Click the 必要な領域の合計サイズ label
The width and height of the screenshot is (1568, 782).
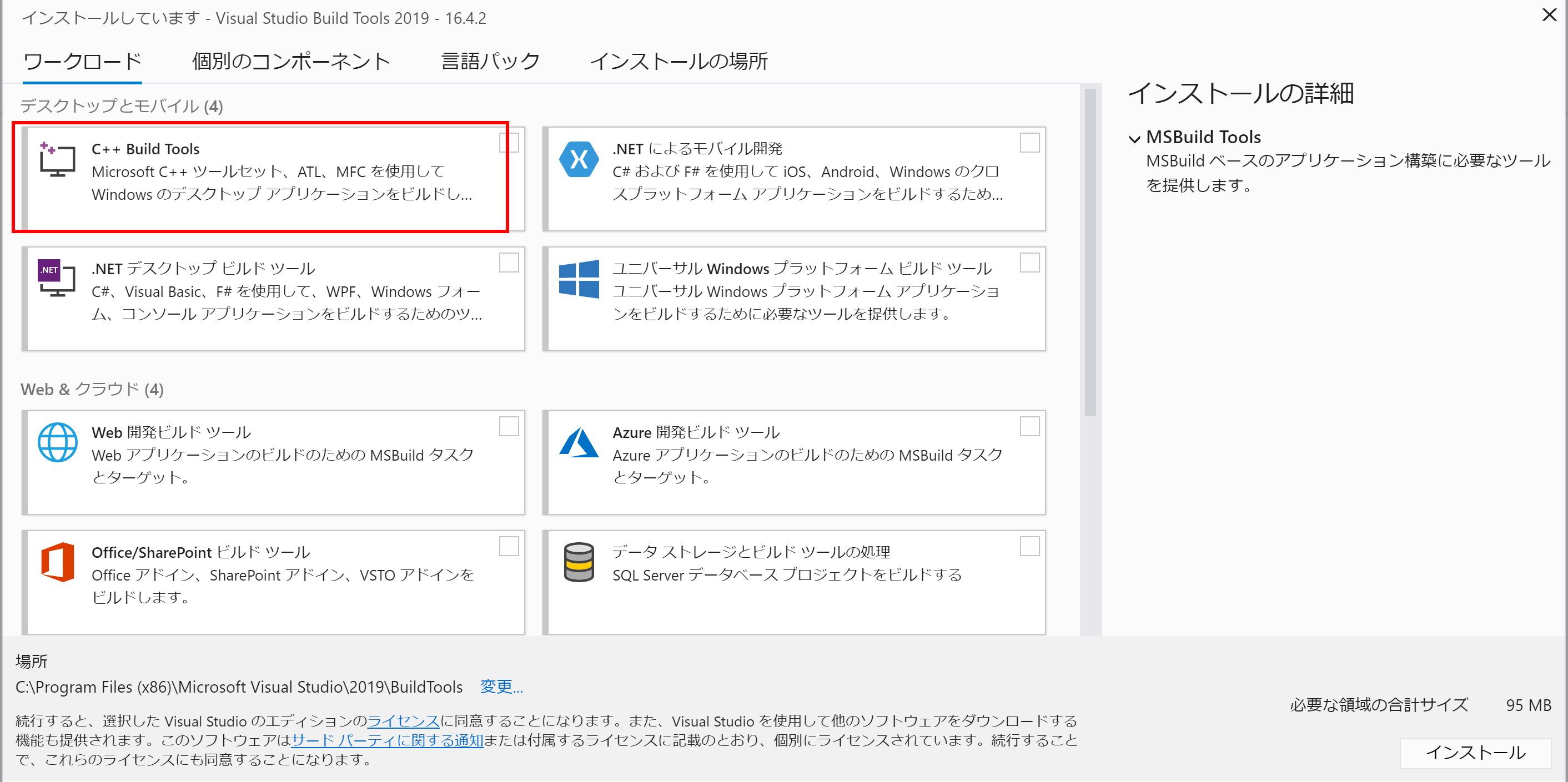coord(1379,705)
